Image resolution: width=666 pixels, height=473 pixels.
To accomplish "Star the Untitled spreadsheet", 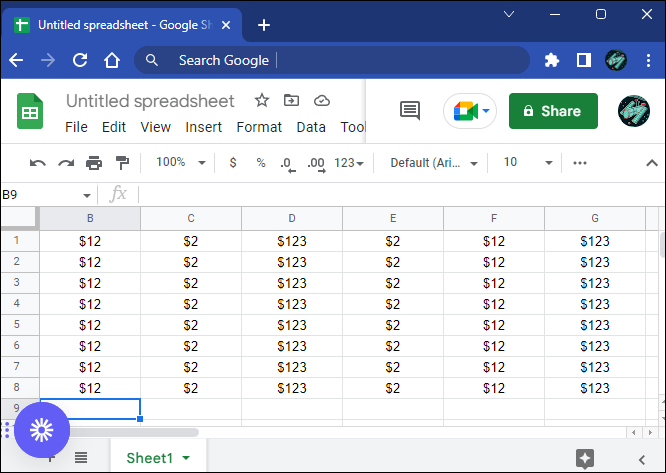I will [262, 101].
